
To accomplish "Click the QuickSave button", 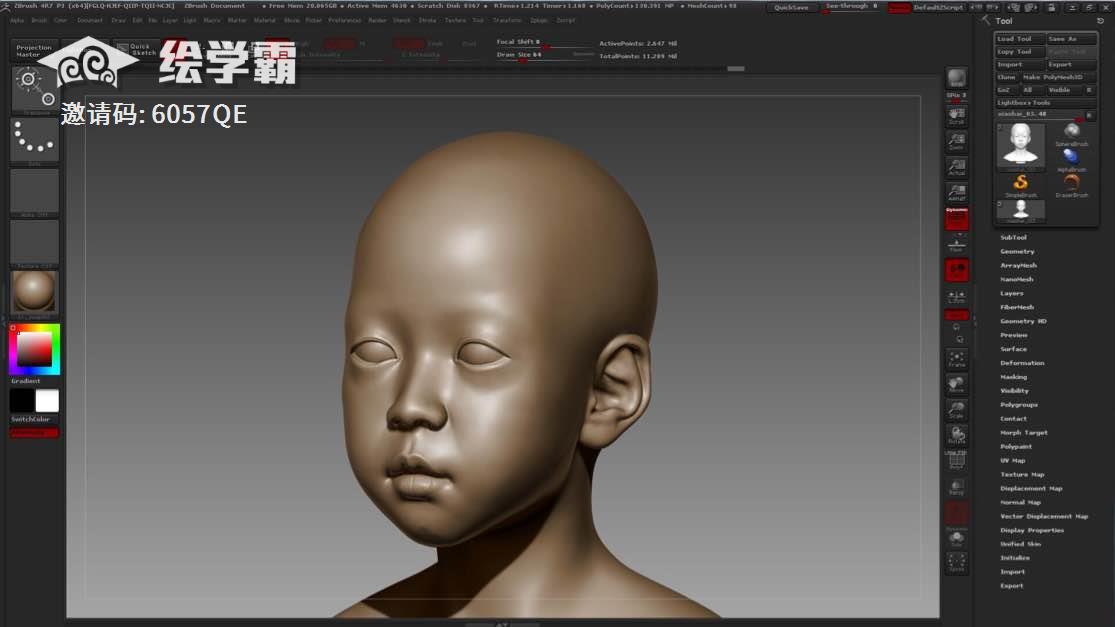I will (792, 7).
